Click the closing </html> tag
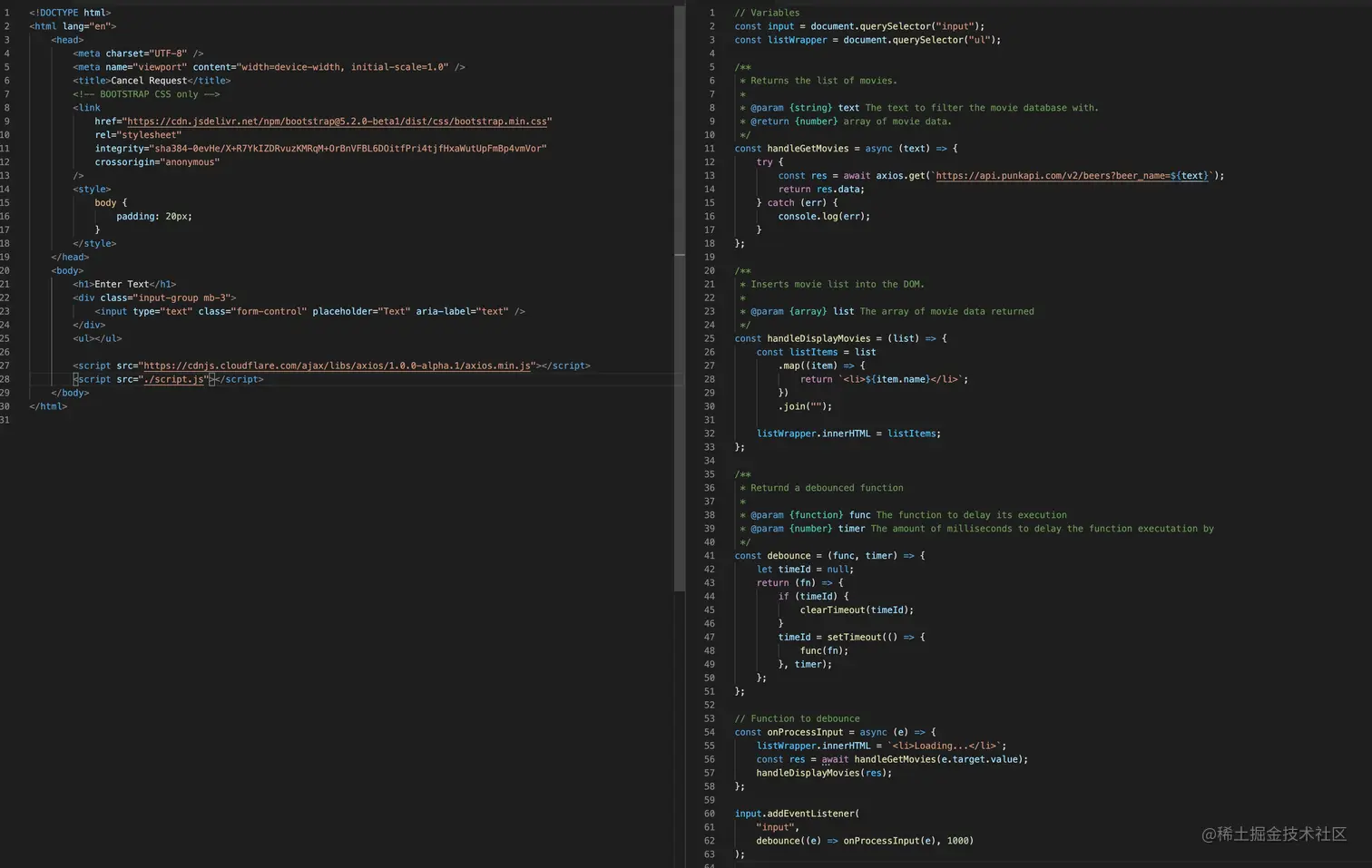 coord(48,406)
